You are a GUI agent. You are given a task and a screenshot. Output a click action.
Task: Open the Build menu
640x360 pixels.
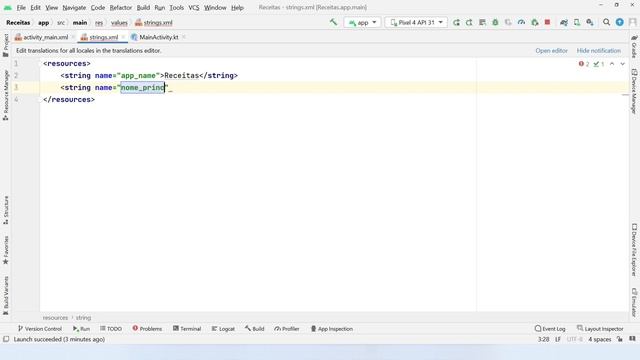(x=143, y=7)
